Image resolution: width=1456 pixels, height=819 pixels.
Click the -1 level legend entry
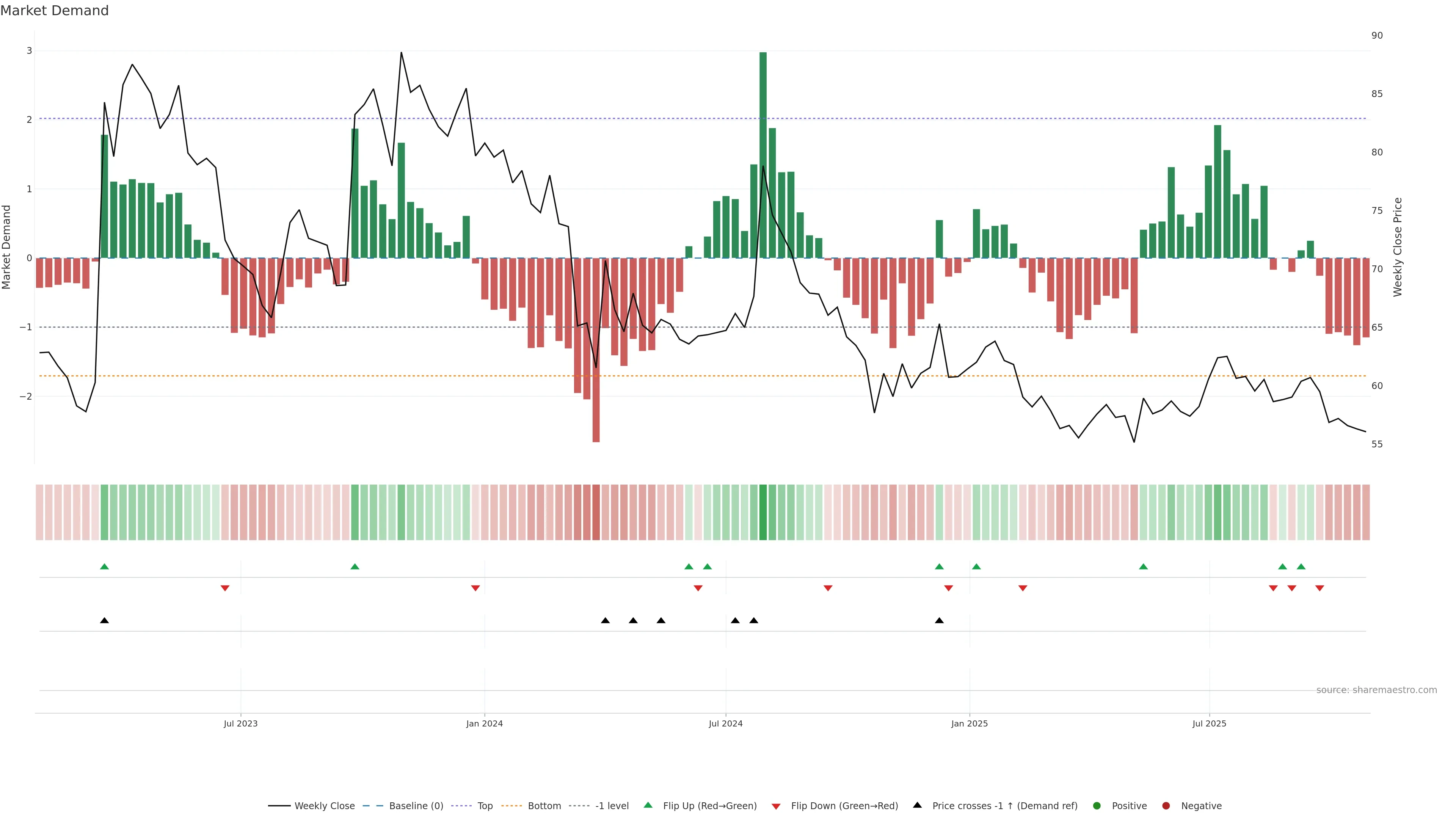612,806
